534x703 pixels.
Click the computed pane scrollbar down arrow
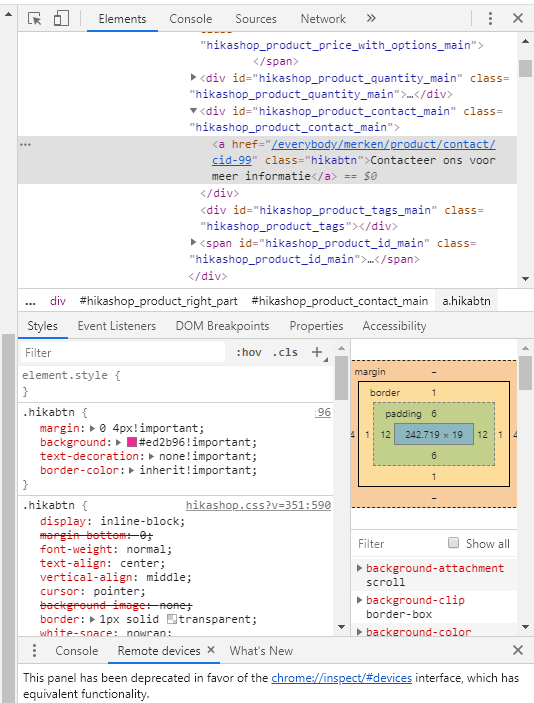pyautogui.click(x=525, y=627)
